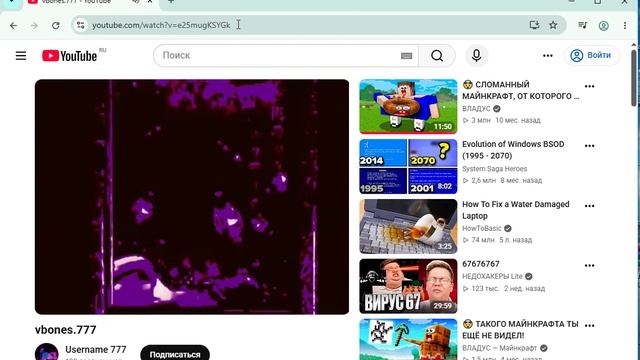
Task: Open site information icon in address bar
Action: pos(81,25)
